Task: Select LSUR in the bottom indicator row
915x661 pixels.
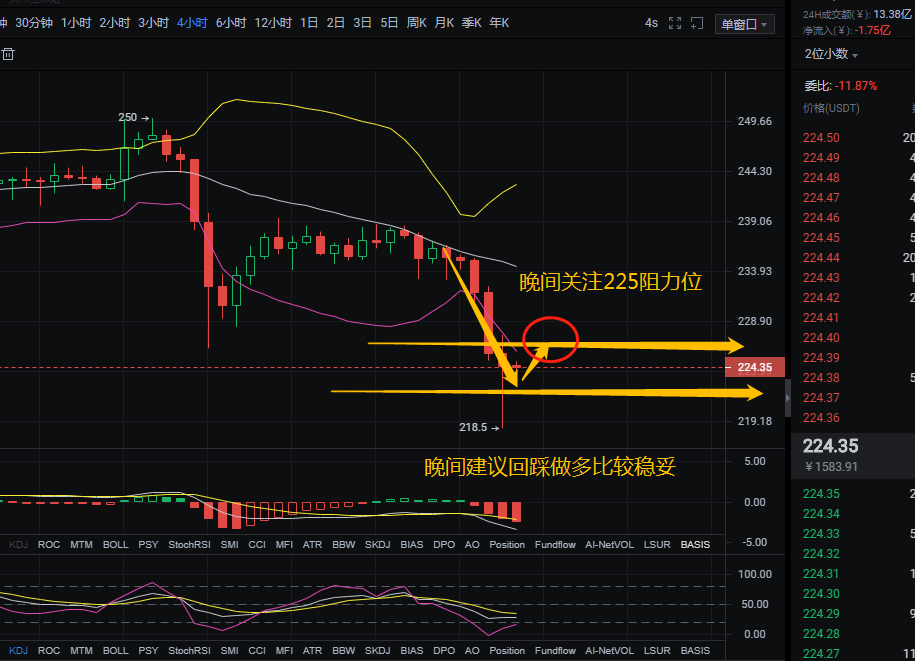Action: 657,650
